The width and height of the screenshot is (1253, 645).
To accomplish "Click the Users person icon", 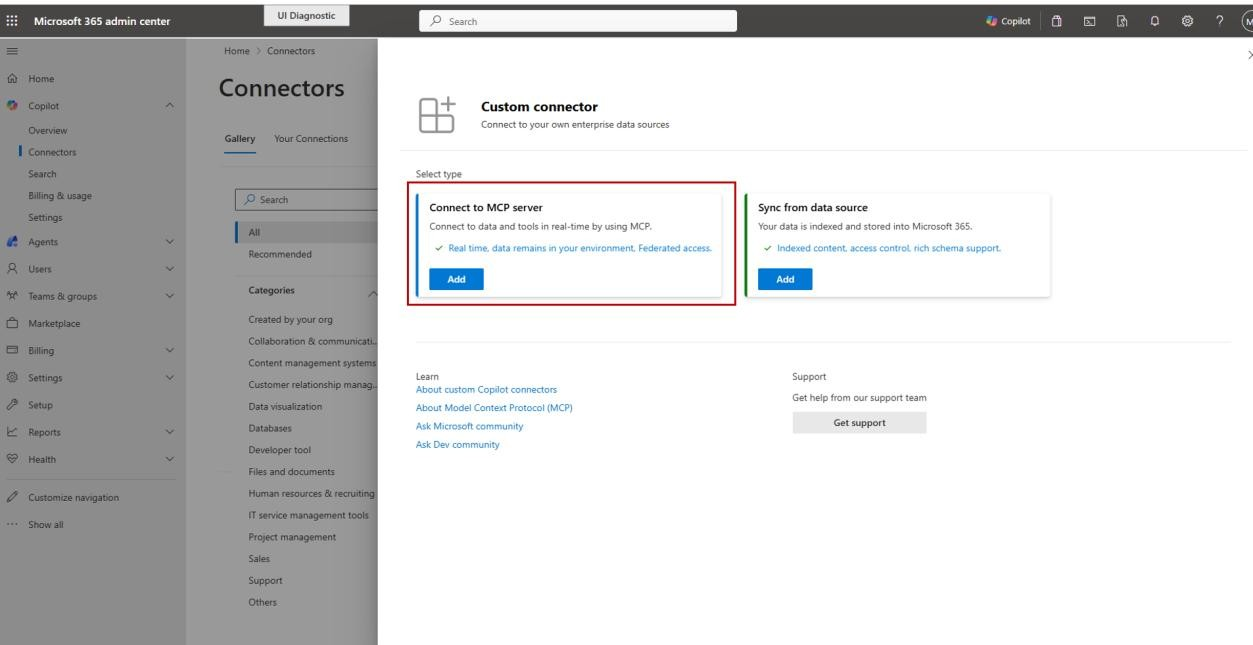I will (13, 268).
